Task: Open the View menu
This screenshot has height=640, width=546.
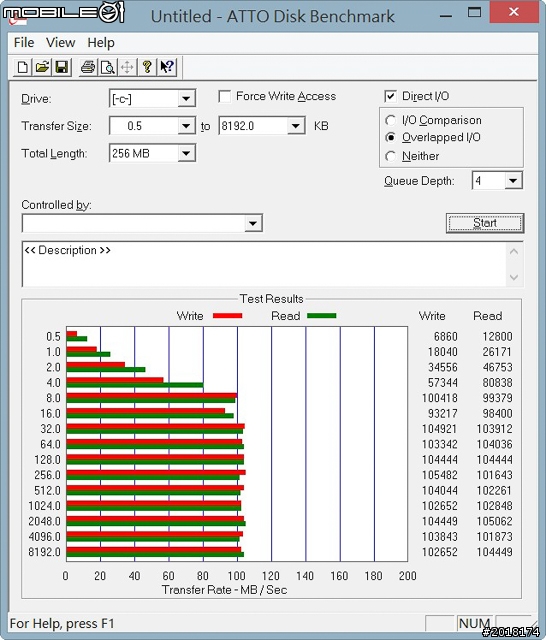Action: point(60,42)
